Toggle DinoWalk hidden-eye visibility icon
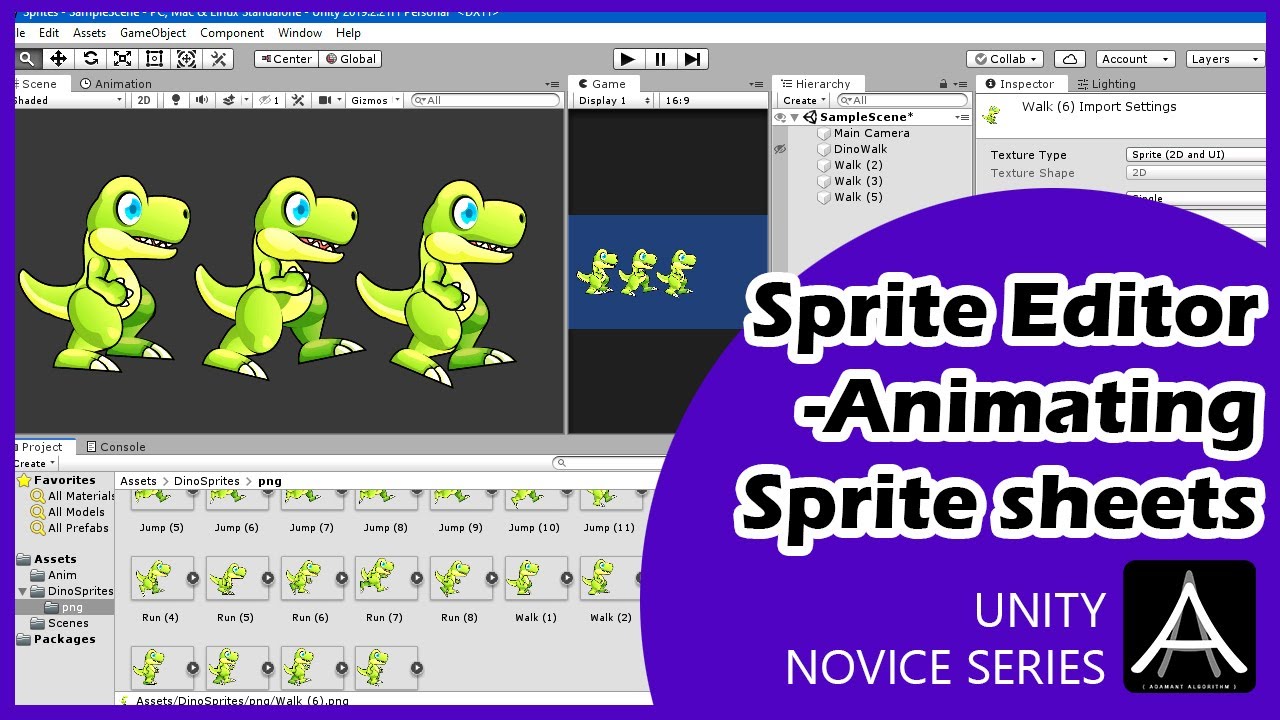Image resolution: width=1280 pixels, height=720 pixels. click(780, 149)
